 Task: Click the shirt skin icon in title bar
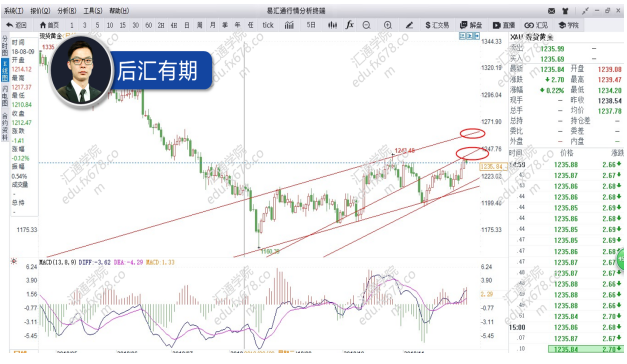click(x=565, y=11)
